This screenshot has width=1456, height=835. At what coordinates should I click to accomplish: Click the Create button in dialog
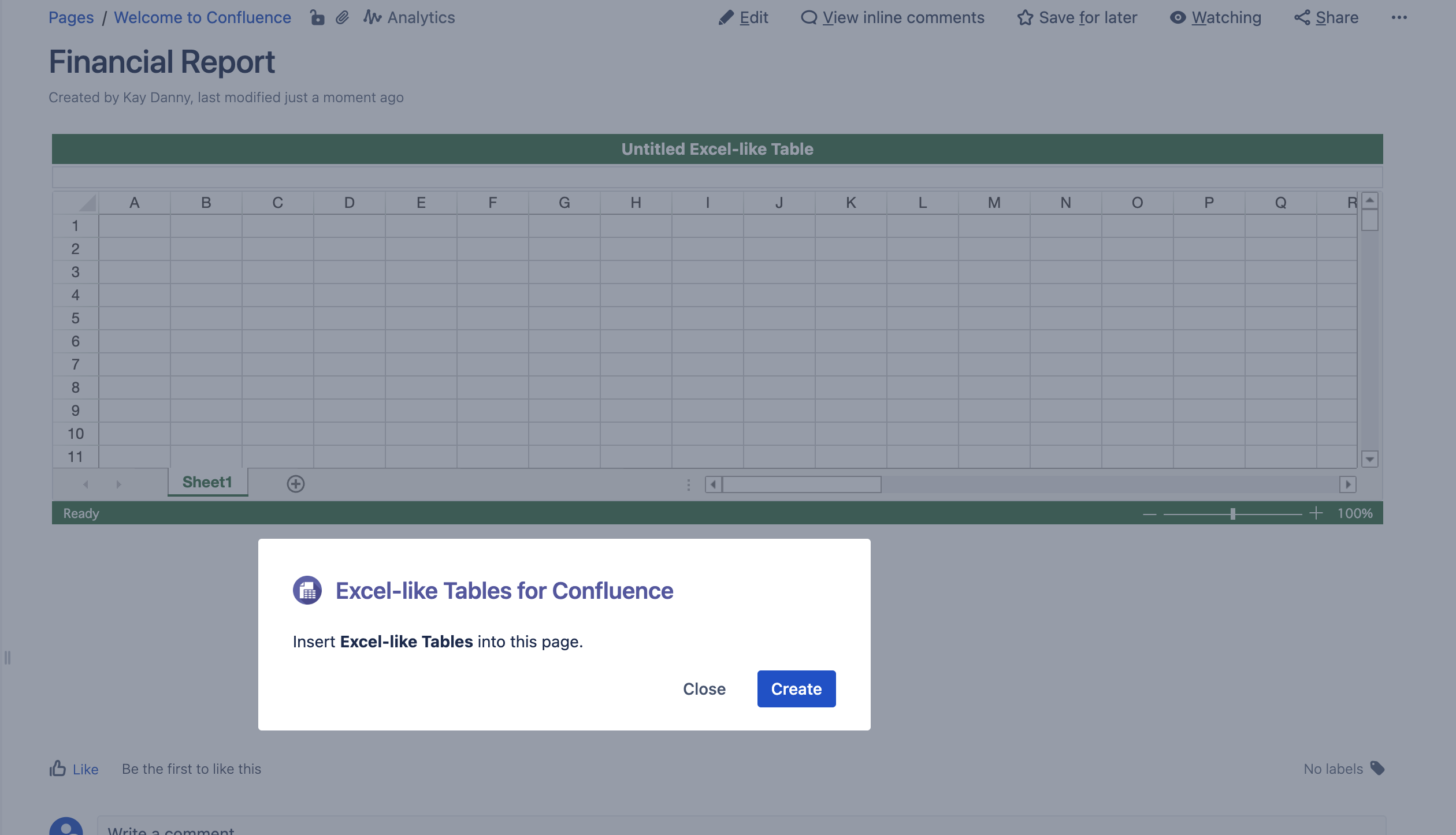pyautogui.click(x=796, y=689)
